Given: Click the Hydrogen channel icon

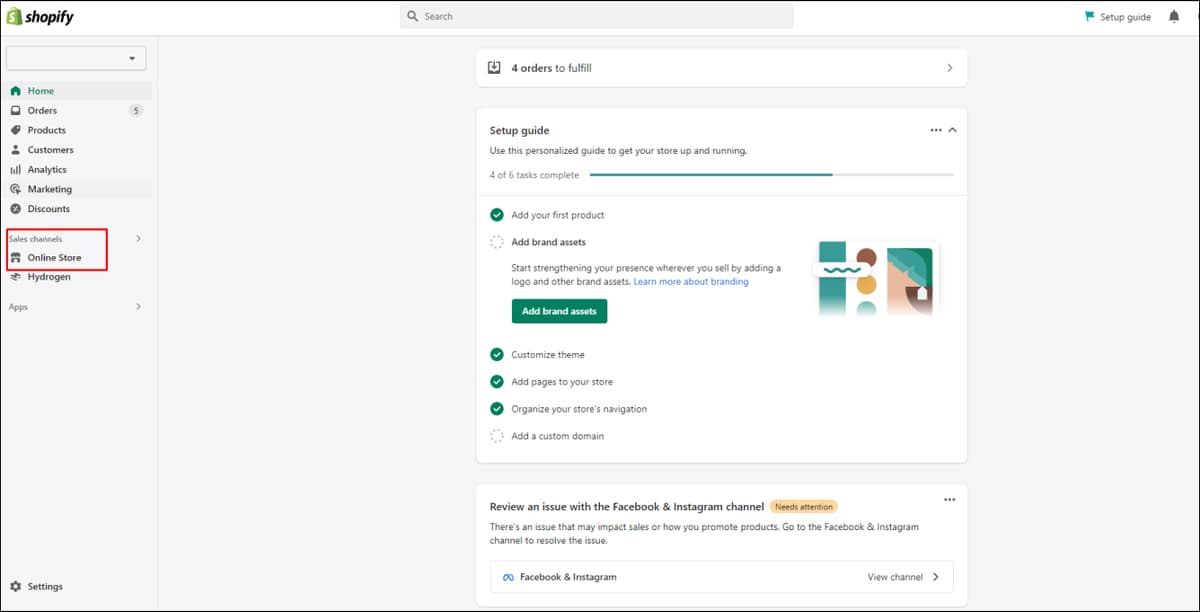Looking at the screenshot, I should click(15, 277).
